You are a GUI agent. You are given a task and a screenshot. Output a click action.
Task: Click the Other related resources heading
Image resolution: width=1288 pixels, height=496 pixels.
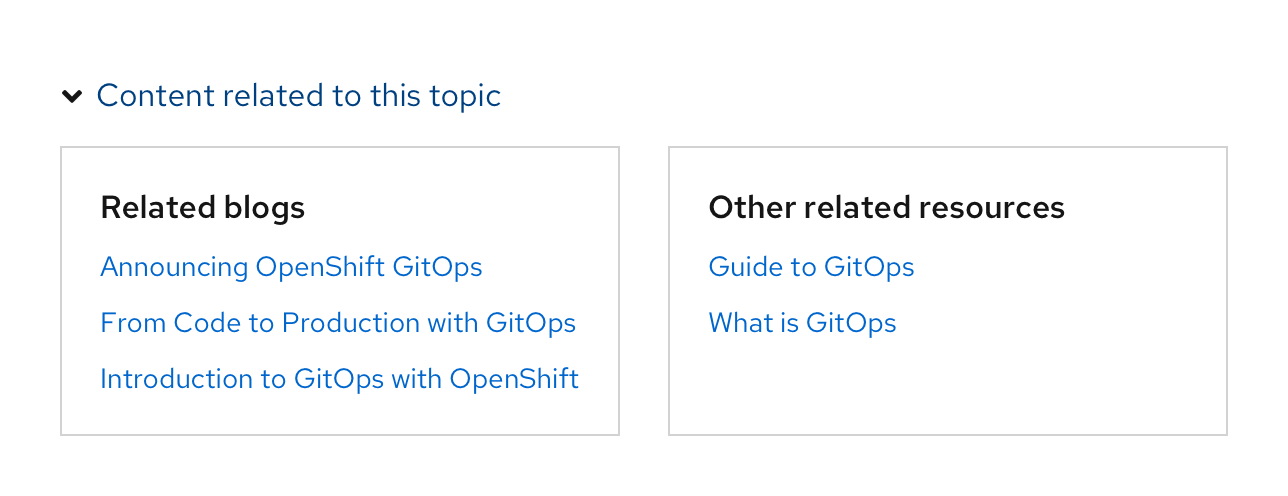click(x=886, y=208)
